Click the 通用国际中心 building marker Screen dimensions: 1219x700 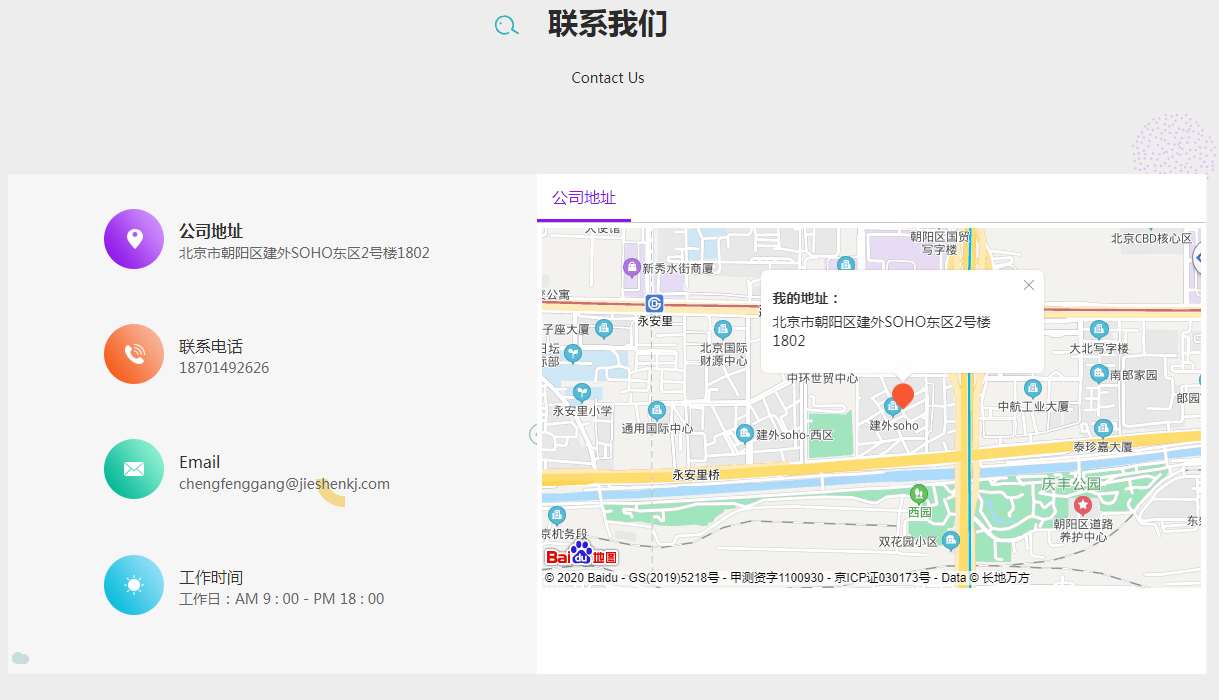click(x=657, y=410)
